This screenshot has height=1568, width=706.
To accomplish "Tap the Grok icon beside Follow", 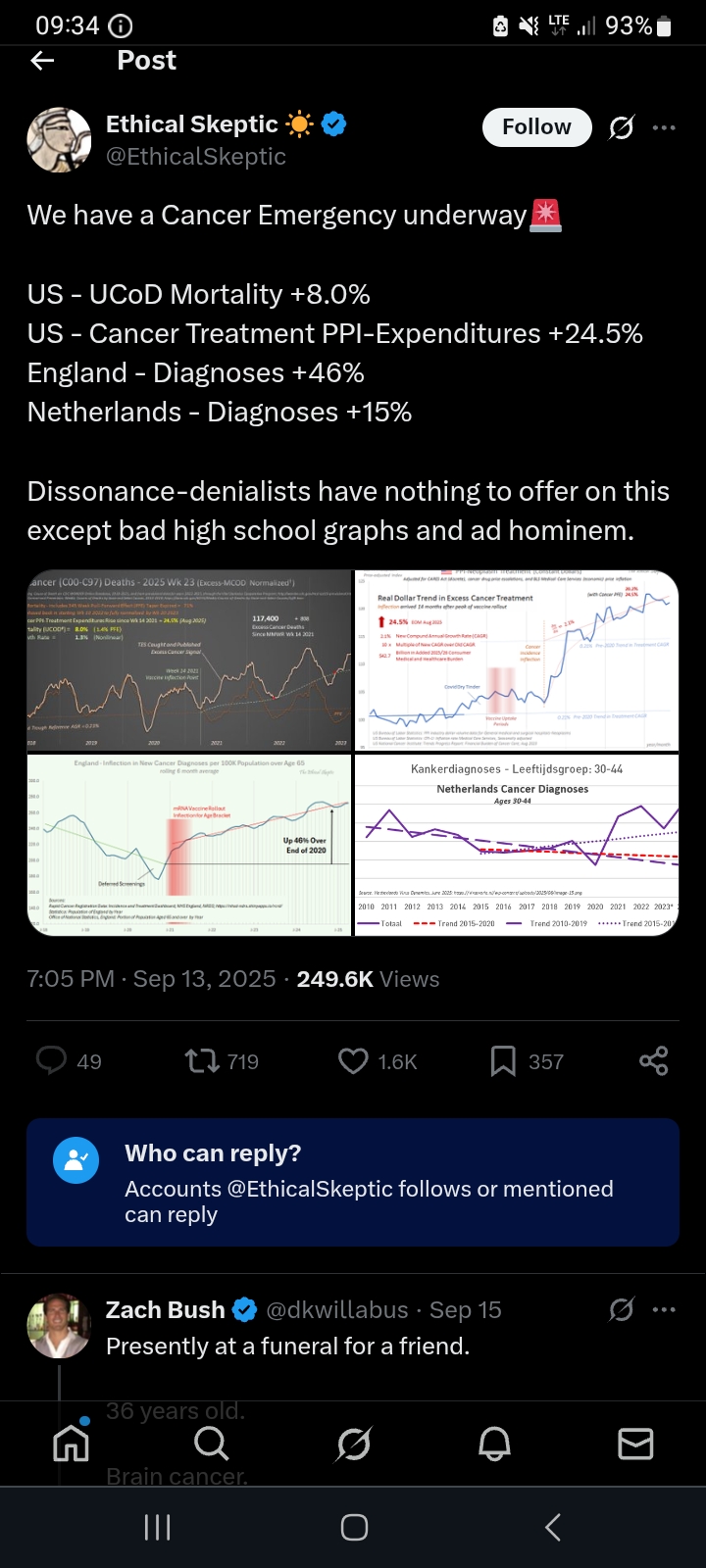I will point(621,127).
